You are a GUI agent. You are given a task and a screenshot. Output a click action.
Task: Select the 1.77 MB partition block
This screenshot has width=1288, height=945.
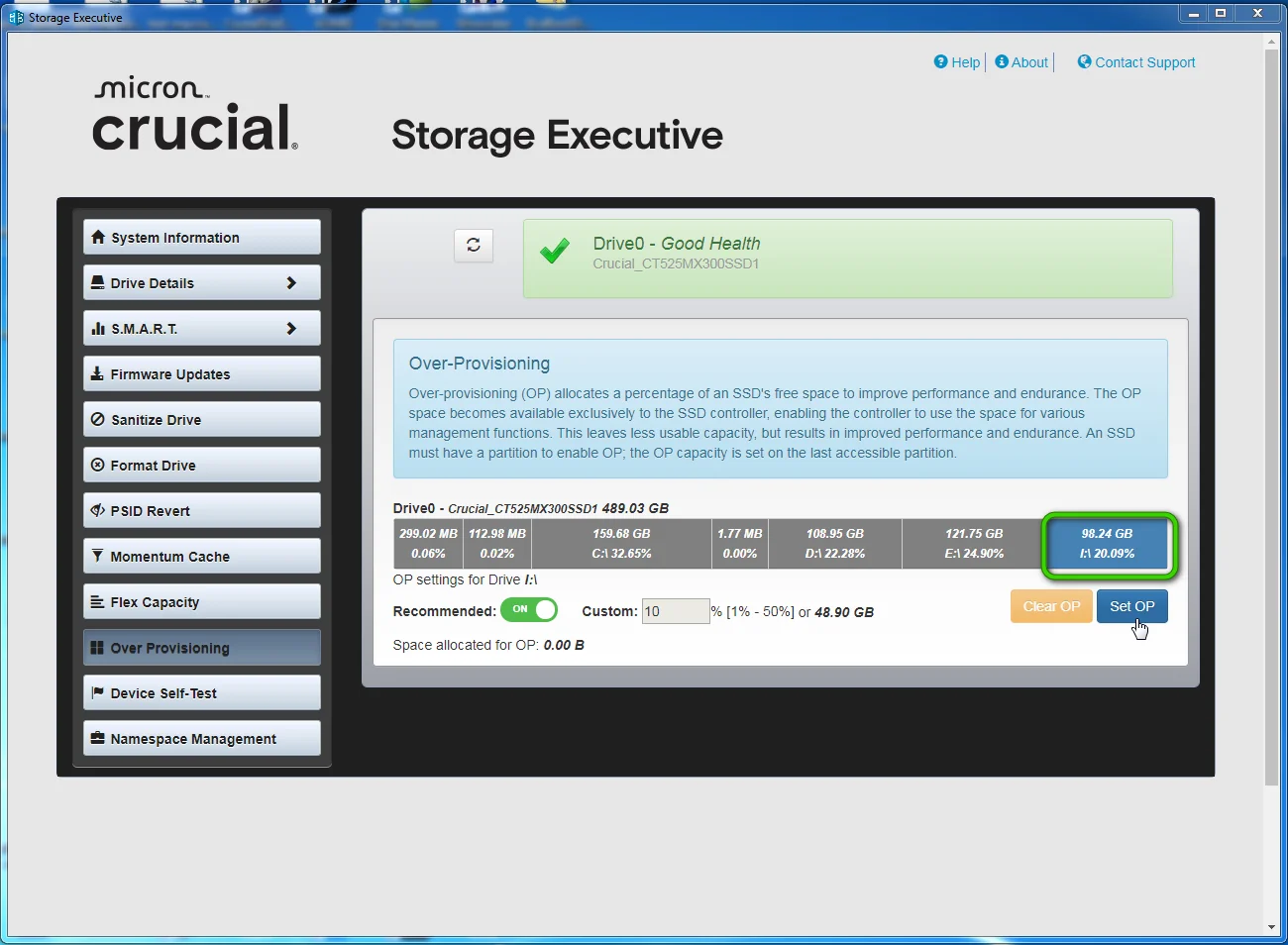click(740, 544)
